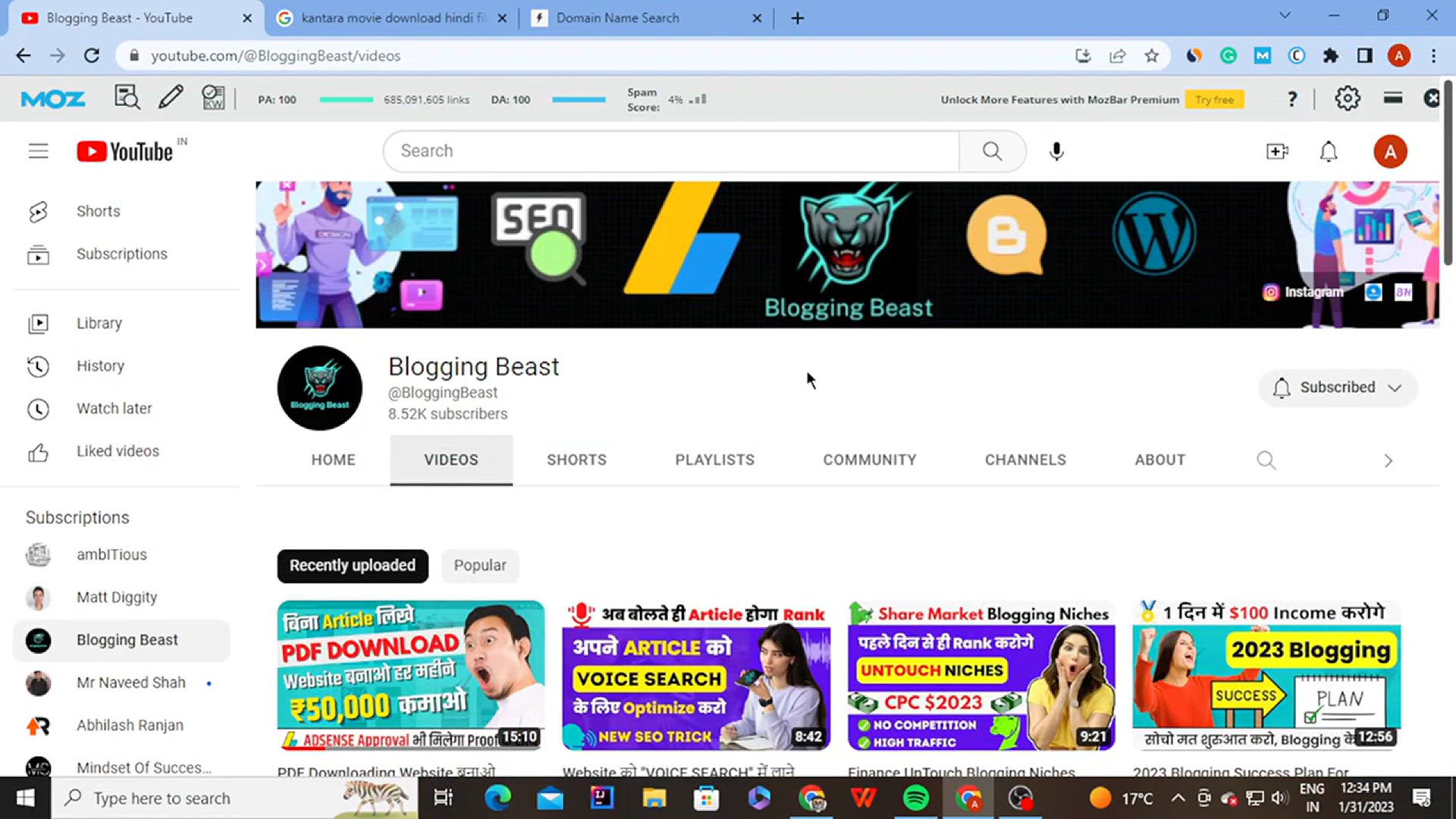Screen dimensions: 1456x819
Task: Open the COMMUNITY channel tab
Action: pyautogui.click(x=870, y=460)
